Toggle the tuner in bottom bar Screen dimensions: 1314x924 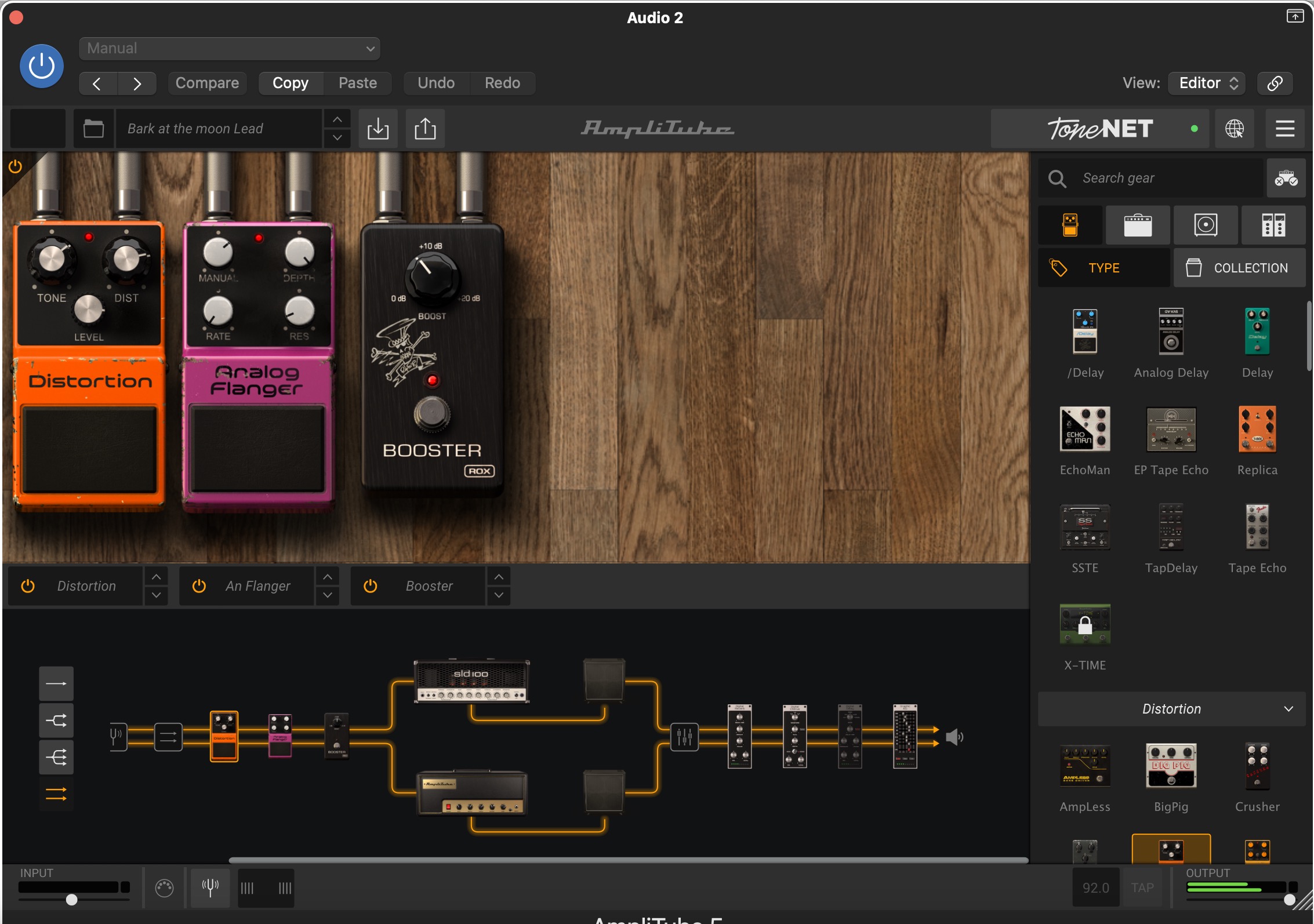point(210,887)
